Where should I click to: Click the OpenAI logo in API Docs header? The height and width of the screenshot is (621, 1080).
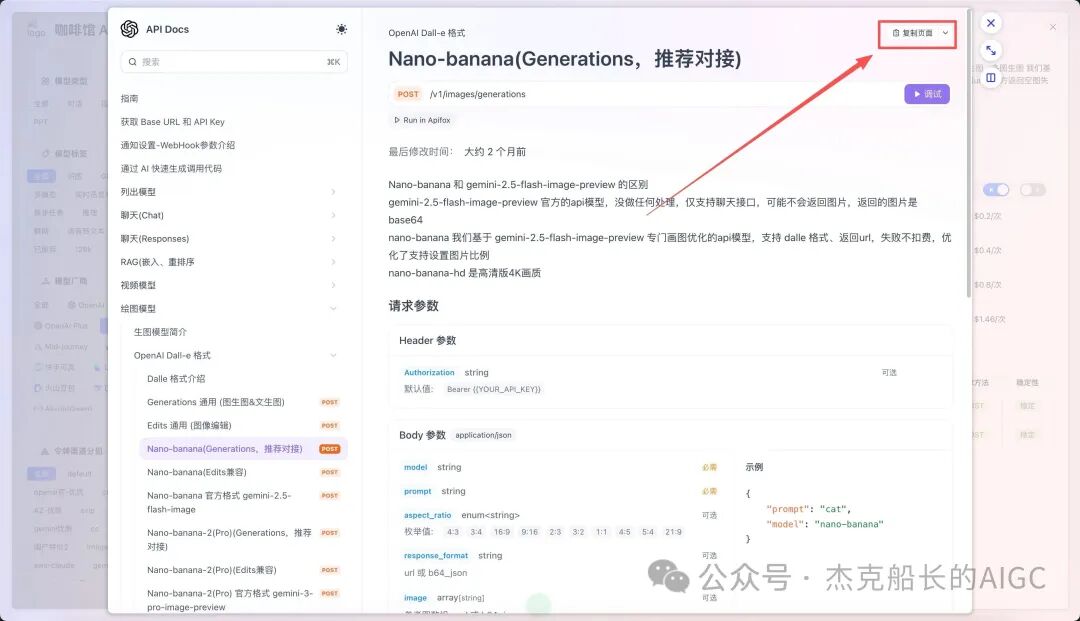(129, 29)
